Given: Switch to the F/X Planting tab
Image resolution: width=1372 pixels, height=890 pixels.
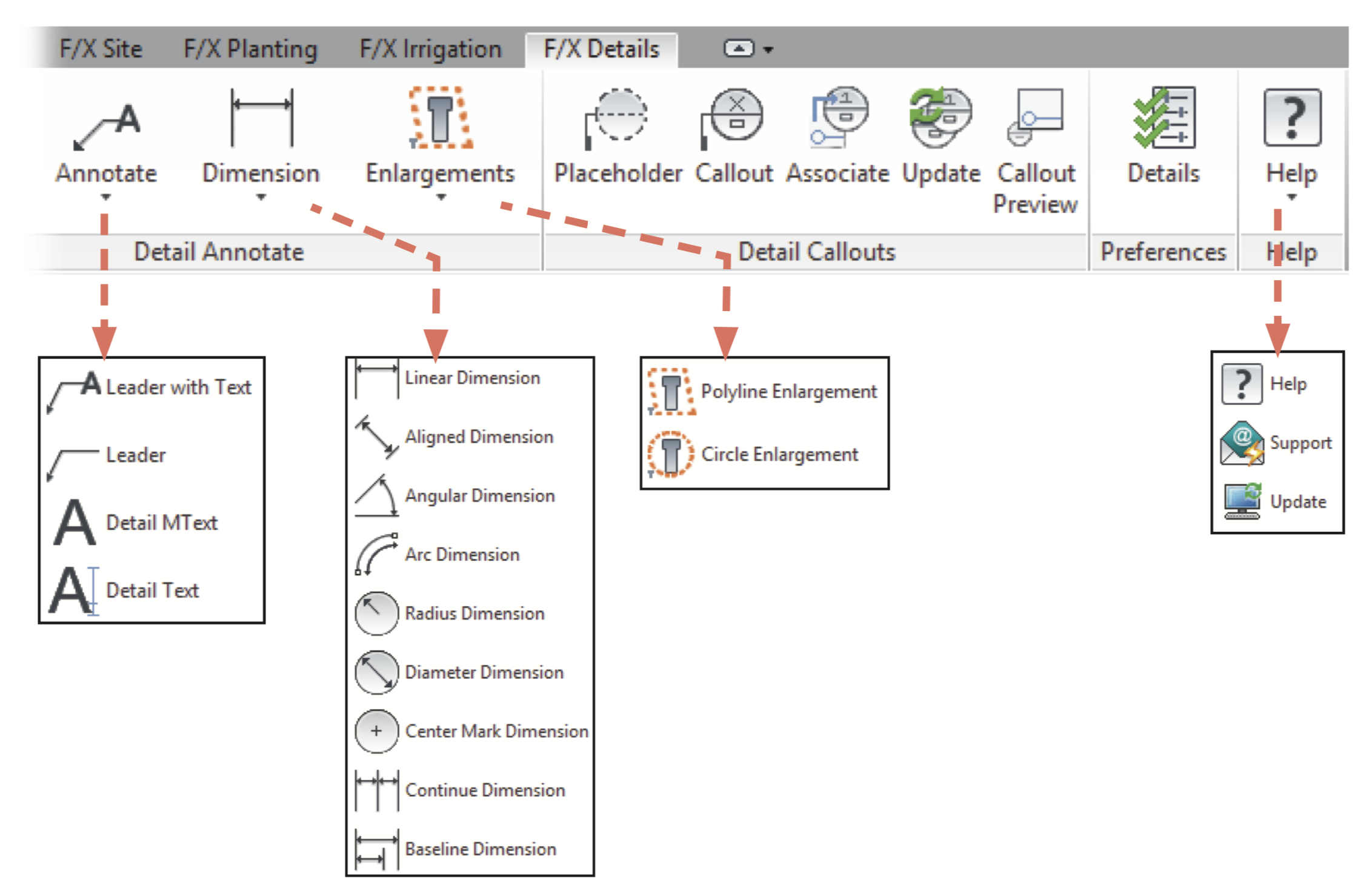Looking at the screenshot, I should [x=250, y=50].
